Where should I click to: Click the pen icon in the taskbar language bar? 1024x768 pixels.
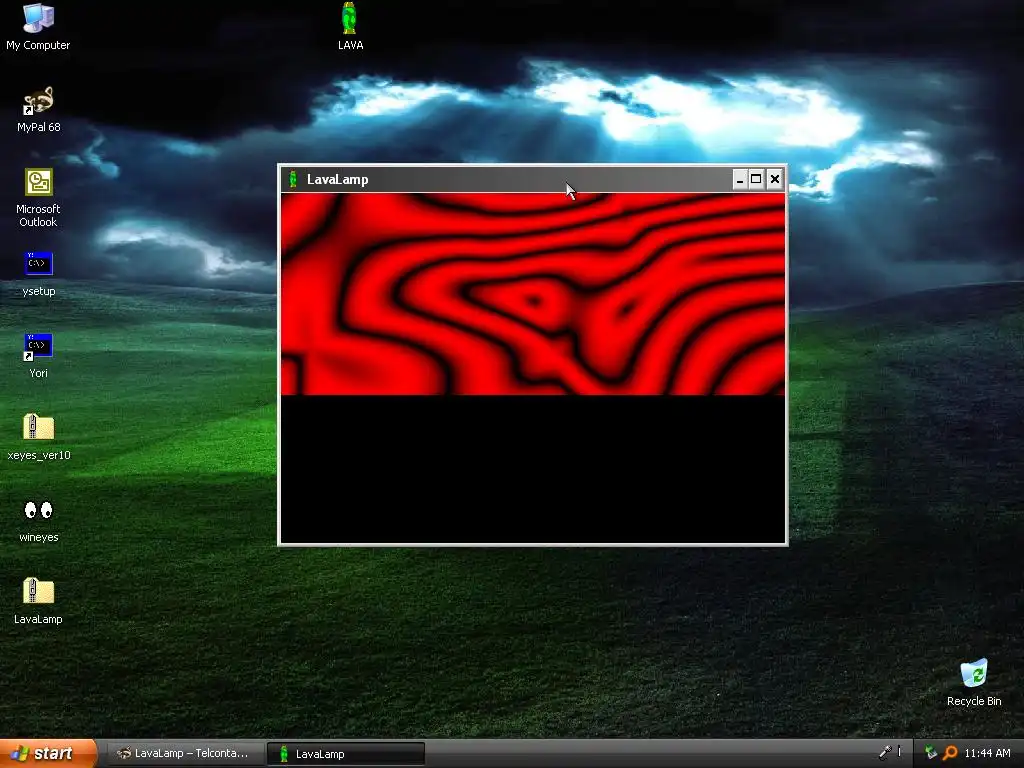[885, 752]
